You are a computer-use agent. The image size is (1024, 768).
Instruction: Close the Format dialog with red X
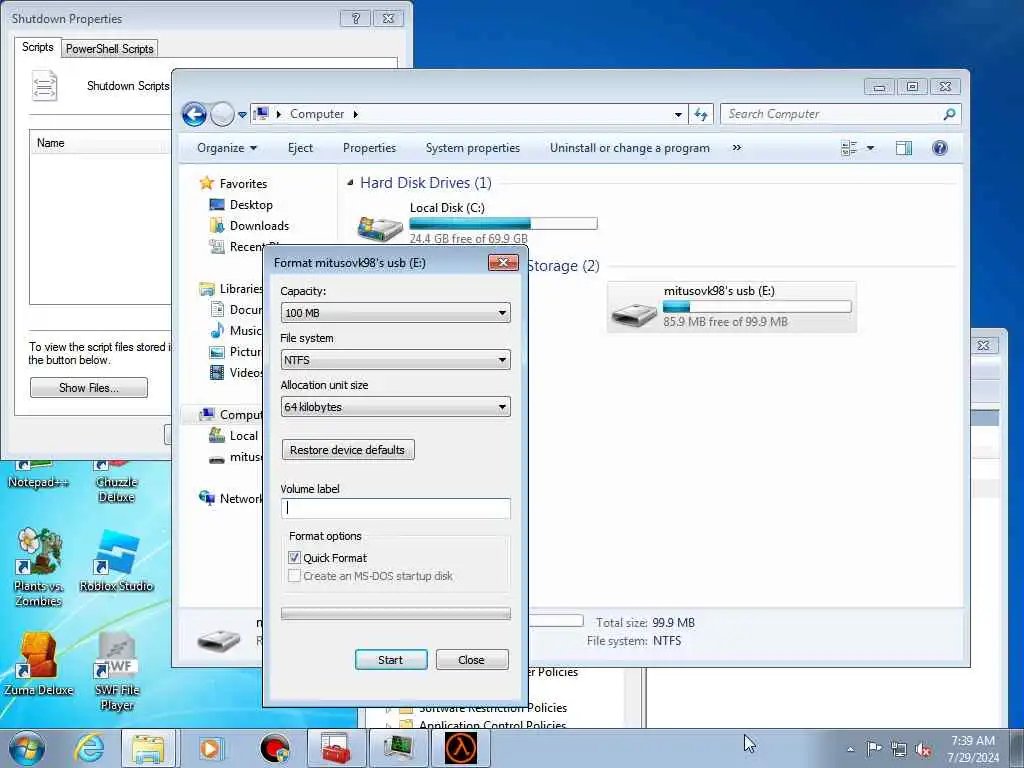503,263
